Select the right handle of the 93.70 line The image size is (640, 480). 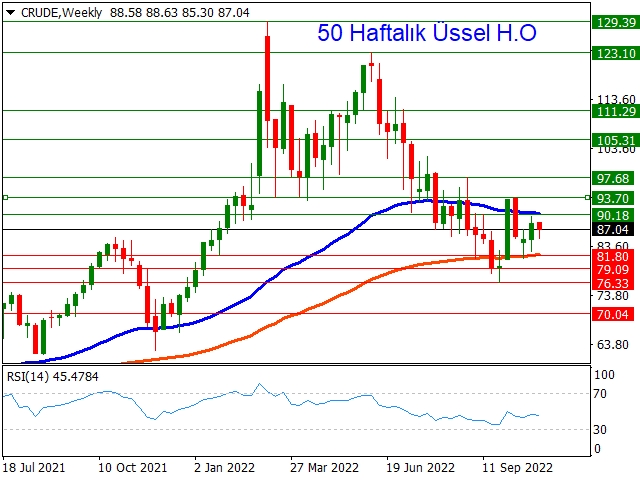click(588, 198)
